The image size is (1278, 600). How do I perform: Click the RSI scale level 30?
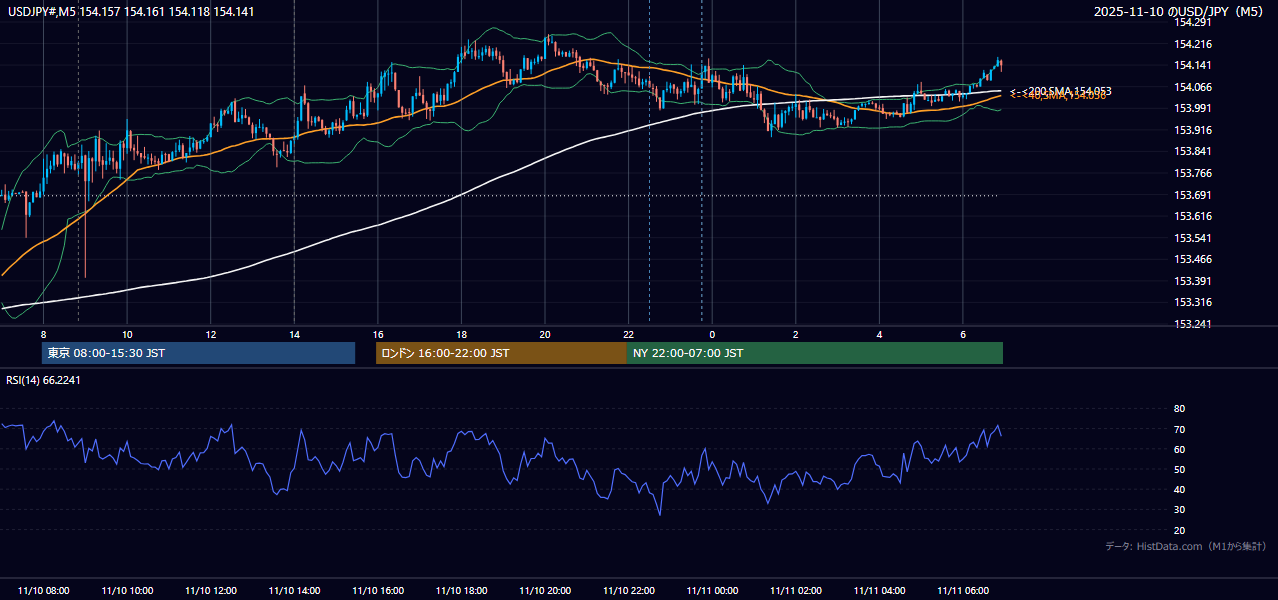coord(1179,510)
